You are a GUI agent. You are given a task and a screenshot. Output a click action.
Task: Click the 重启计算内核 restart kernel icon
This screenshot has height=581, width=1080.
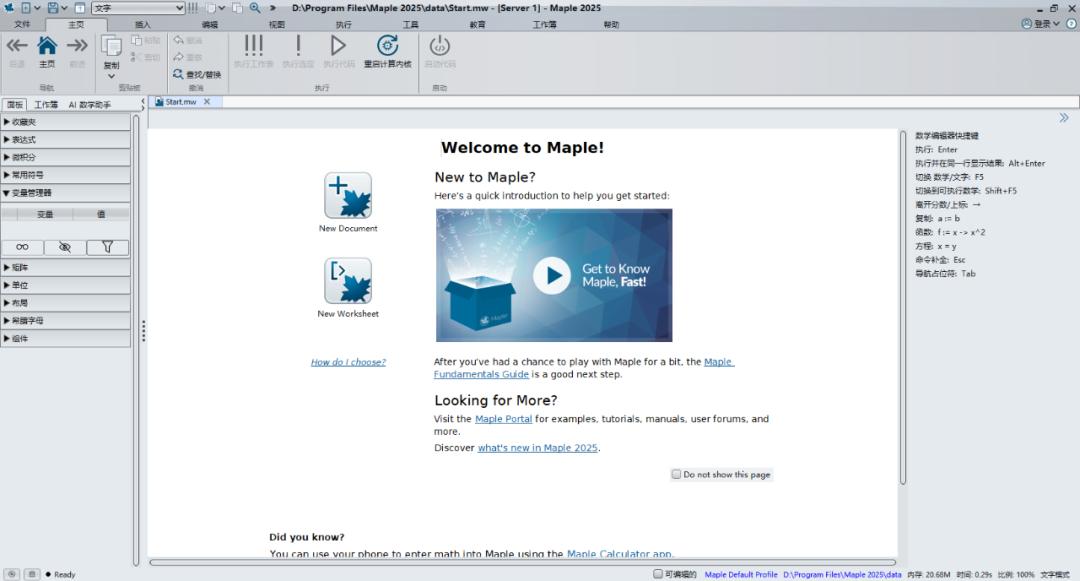387,47
